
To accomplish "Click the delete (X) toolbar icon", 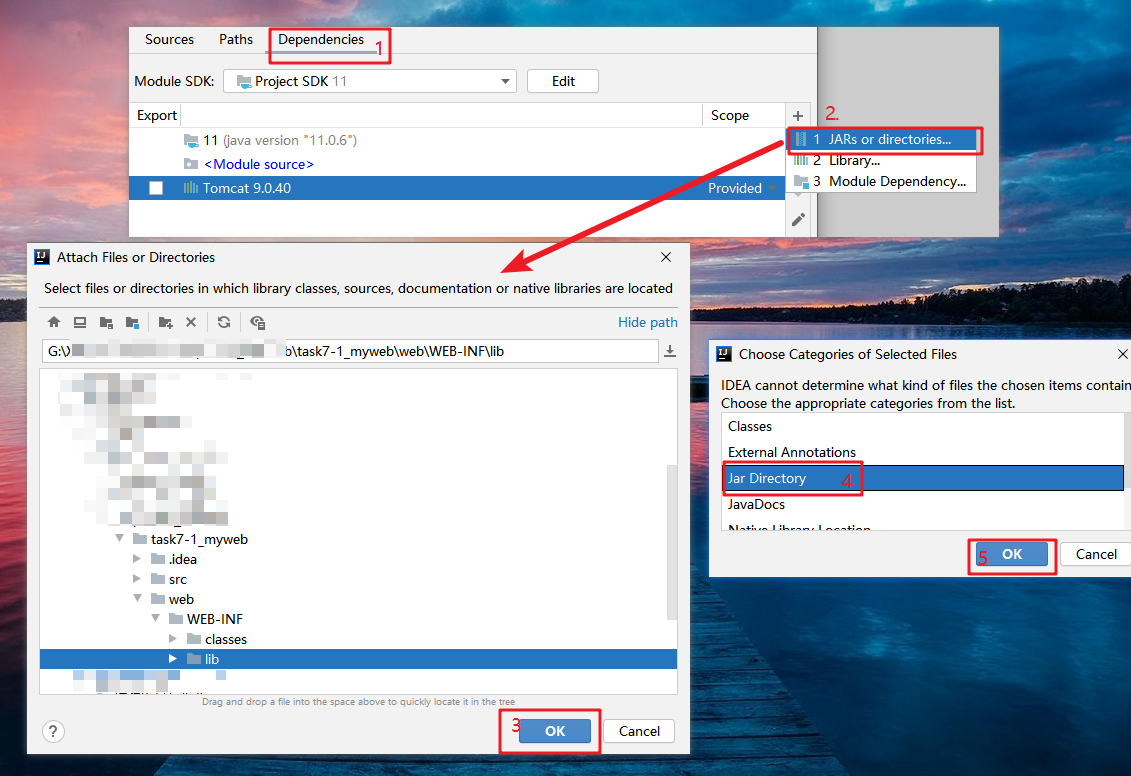I will [191, 322].
